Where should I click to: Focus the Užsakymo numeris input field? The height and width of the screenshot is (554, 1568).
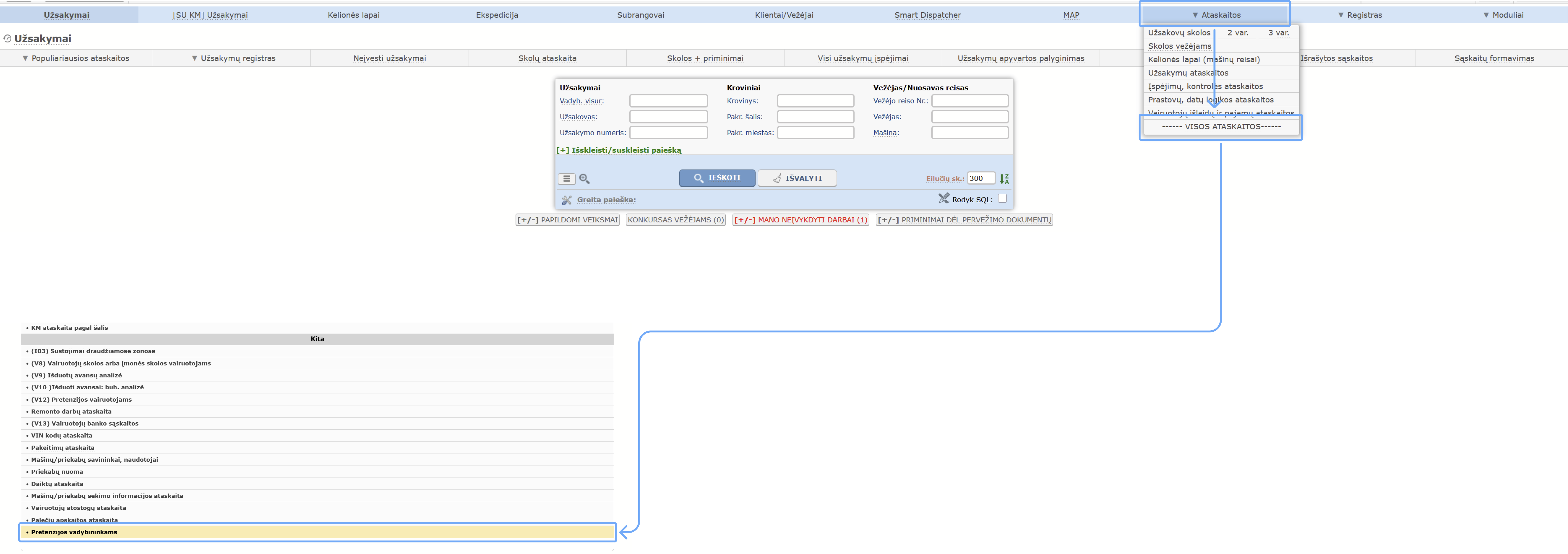668,133
